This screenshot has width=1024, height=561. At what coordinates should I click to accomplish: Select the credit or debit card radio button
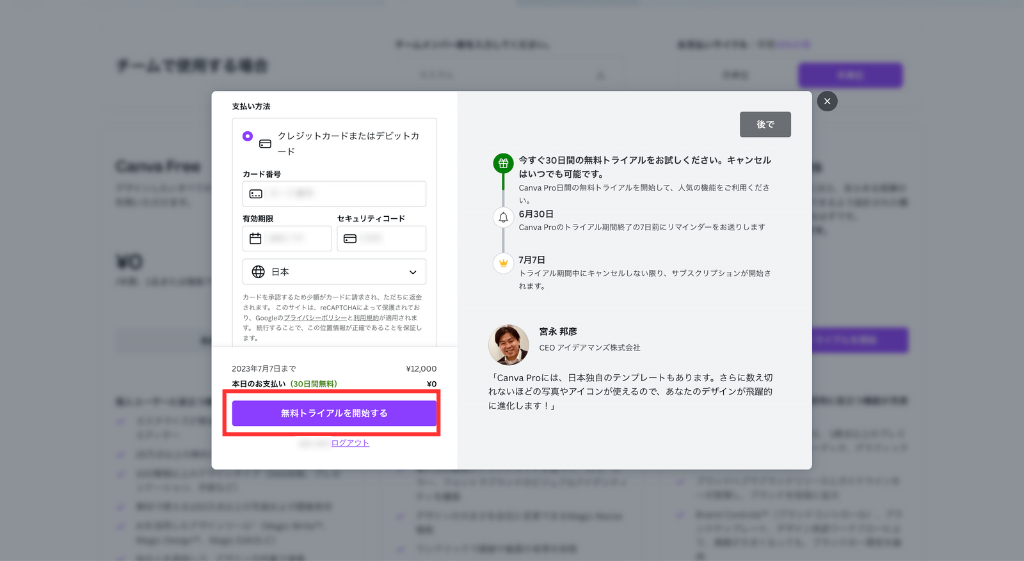248,136
